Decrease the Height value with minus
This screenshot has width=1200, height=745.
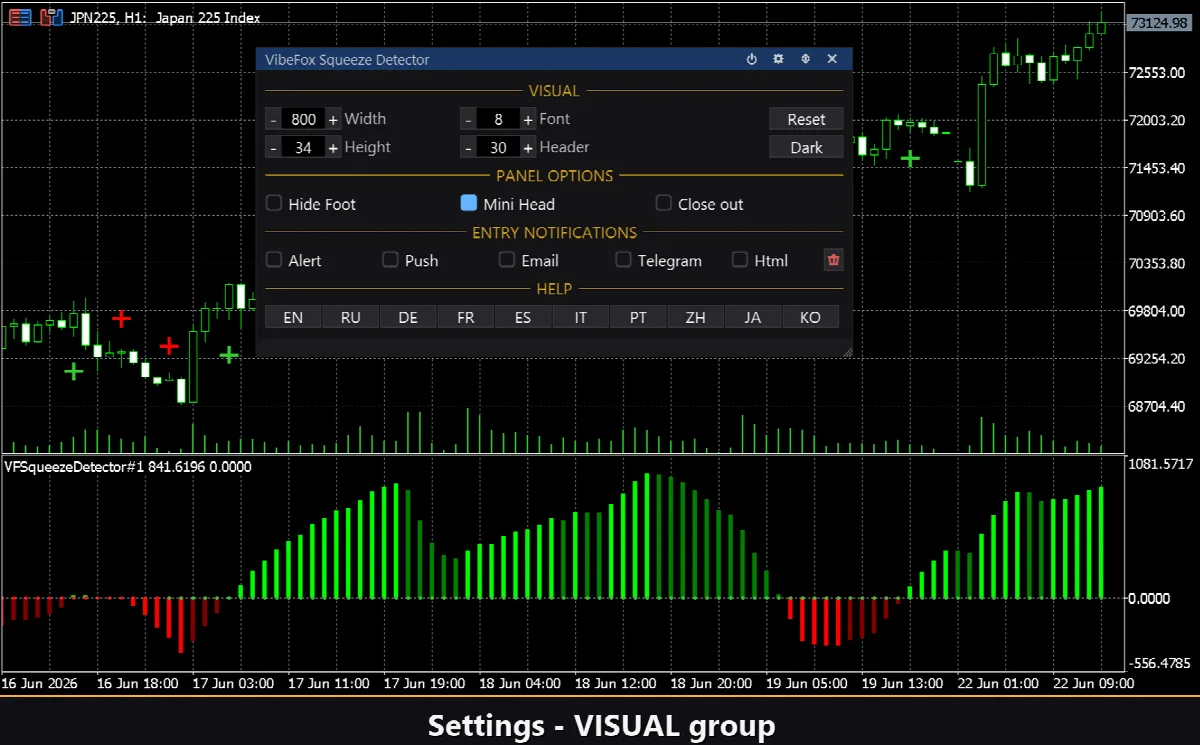(x=273, y=148)
